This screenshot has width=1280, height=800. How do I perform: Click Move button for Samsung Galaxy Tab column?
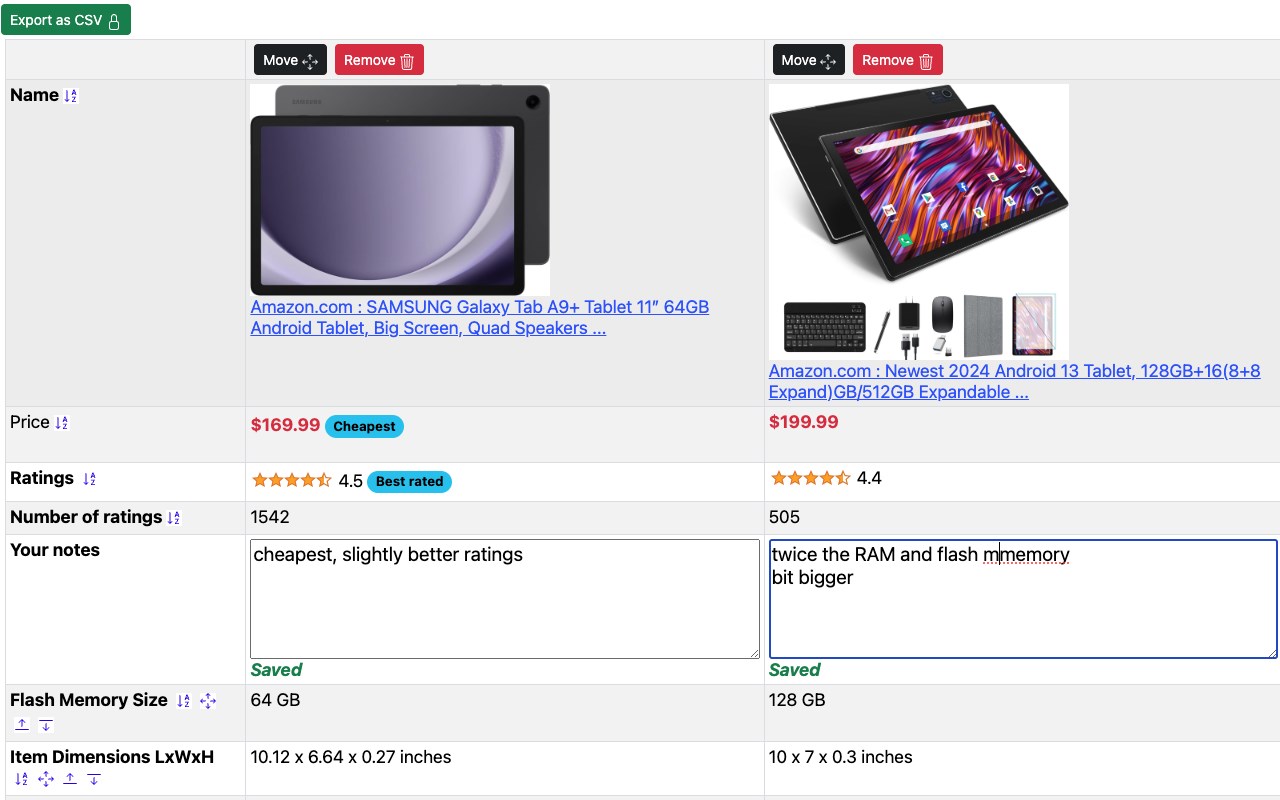click(x=290, y=60)
